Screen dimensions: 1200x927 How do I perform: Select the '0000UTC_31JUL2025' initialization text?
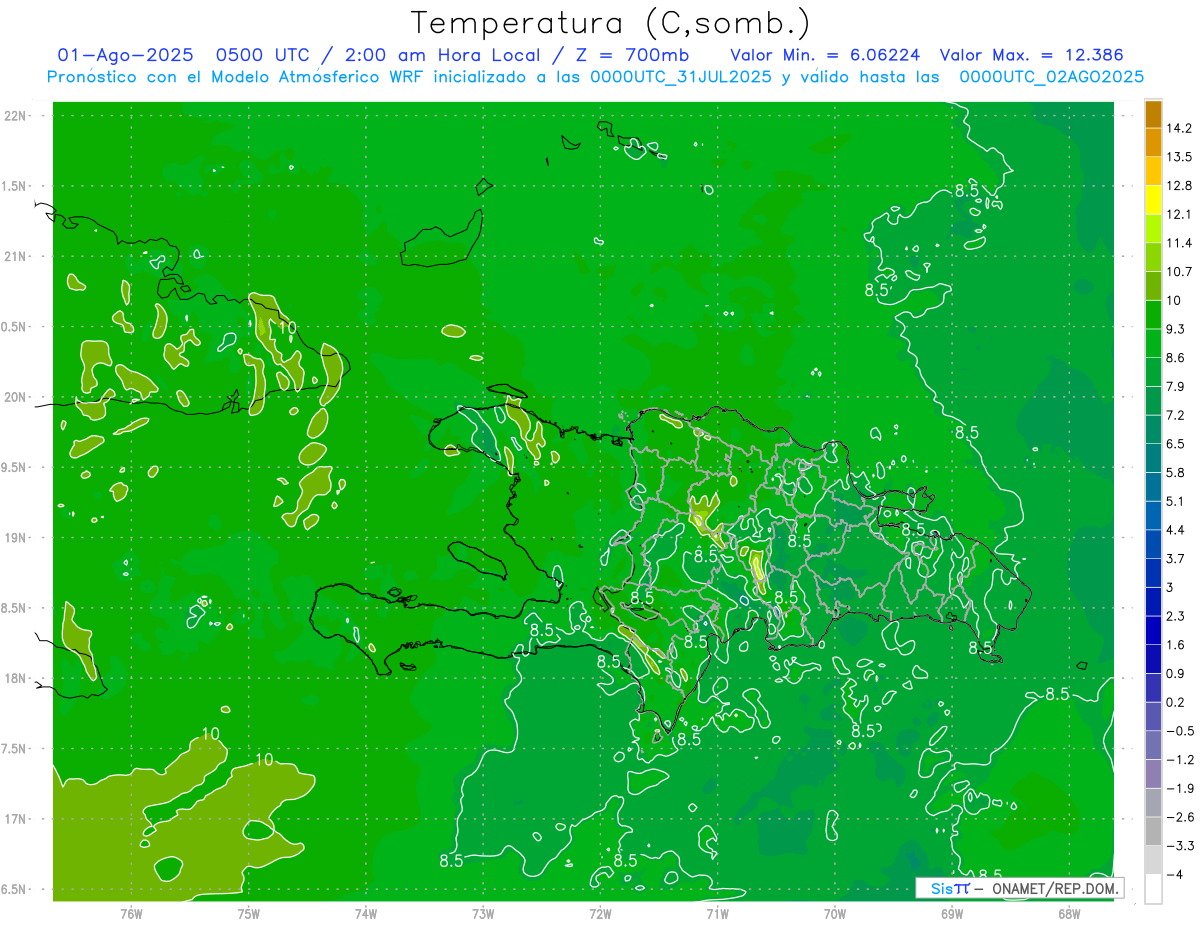[681, 77]
